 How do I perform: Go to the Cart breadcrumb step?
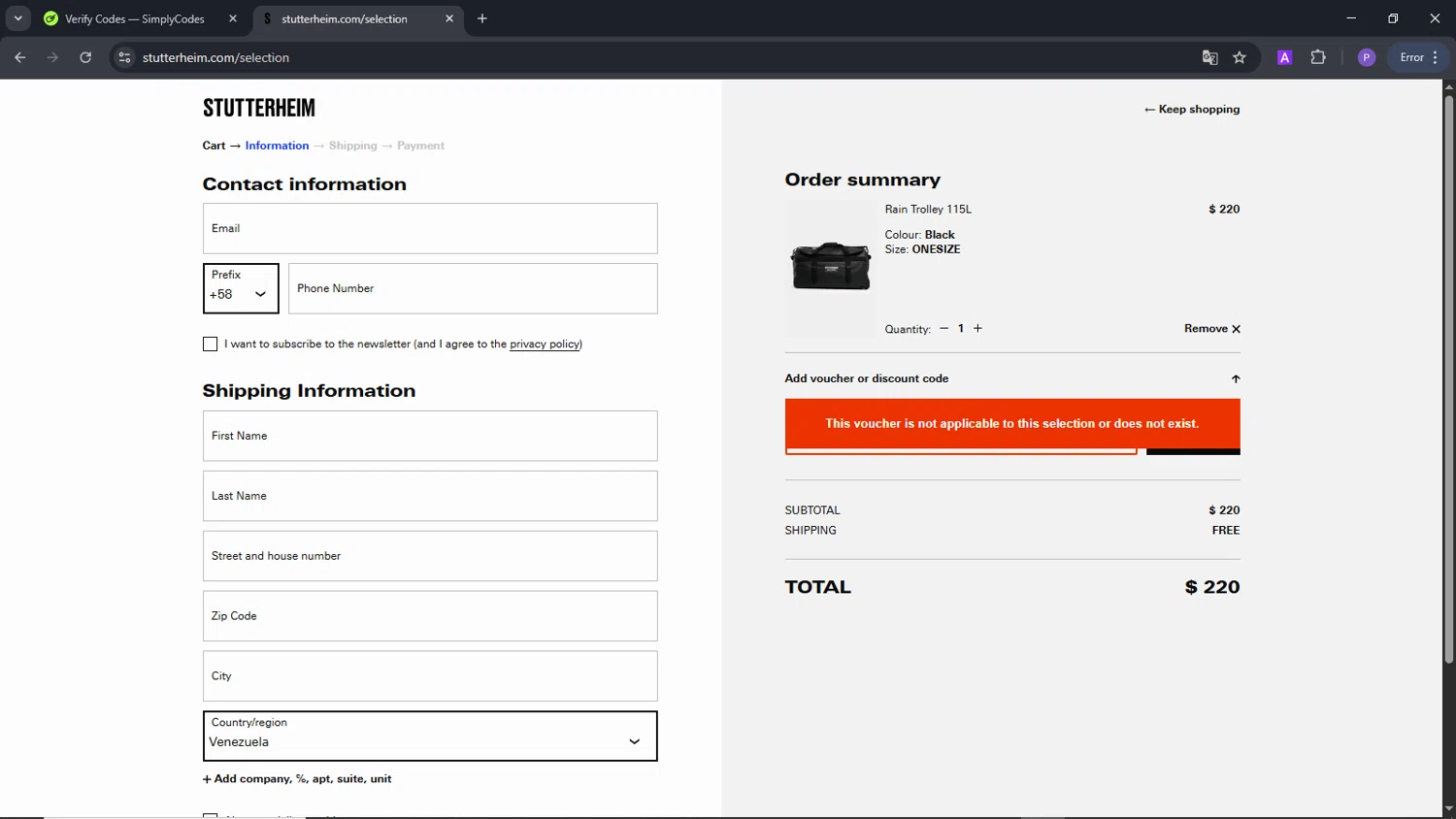[x=214, y=146]
